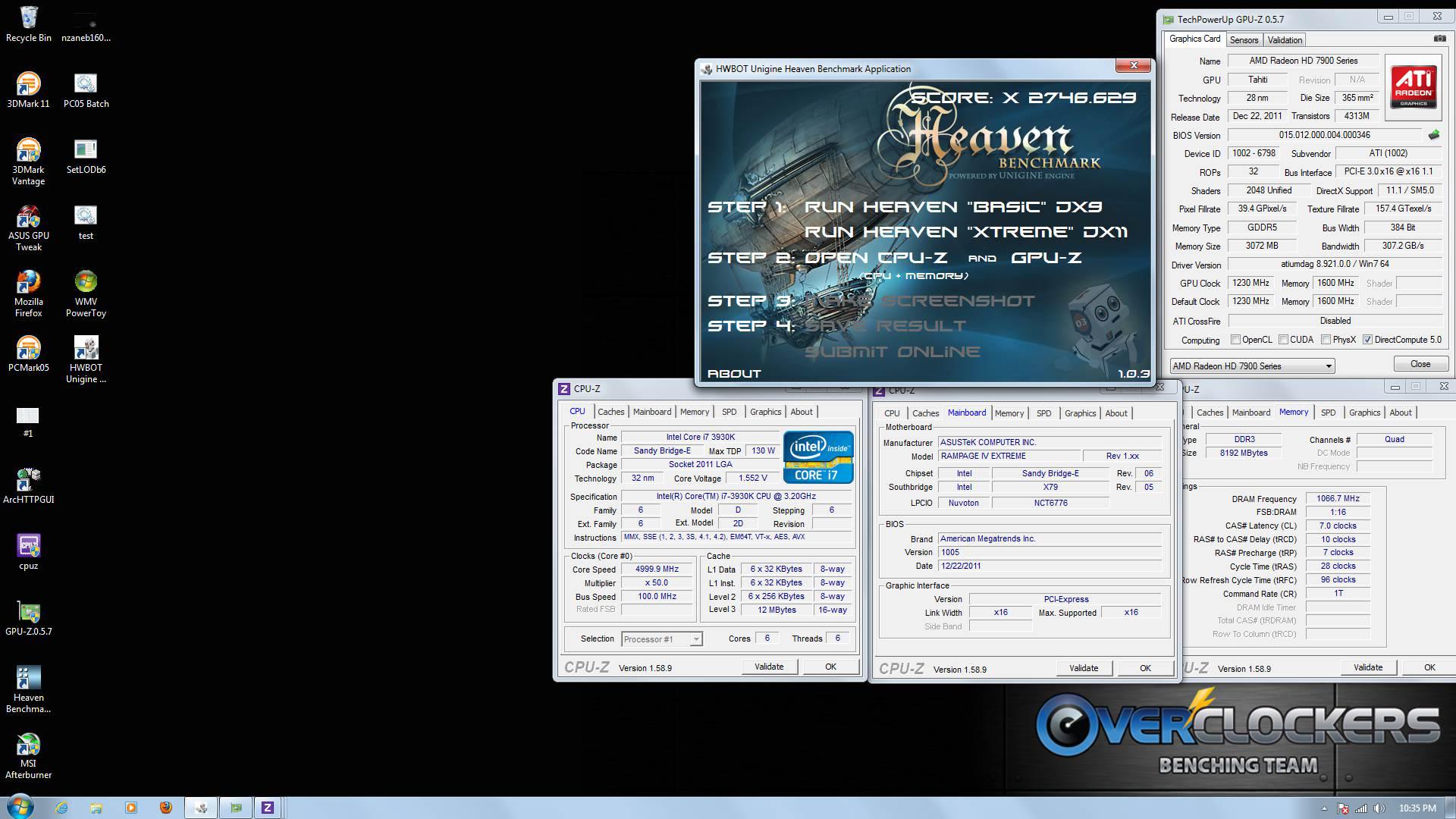Open the test desktop file
Image resolution: width=1456 pixels, height=819 pixels.
[86, 222]
